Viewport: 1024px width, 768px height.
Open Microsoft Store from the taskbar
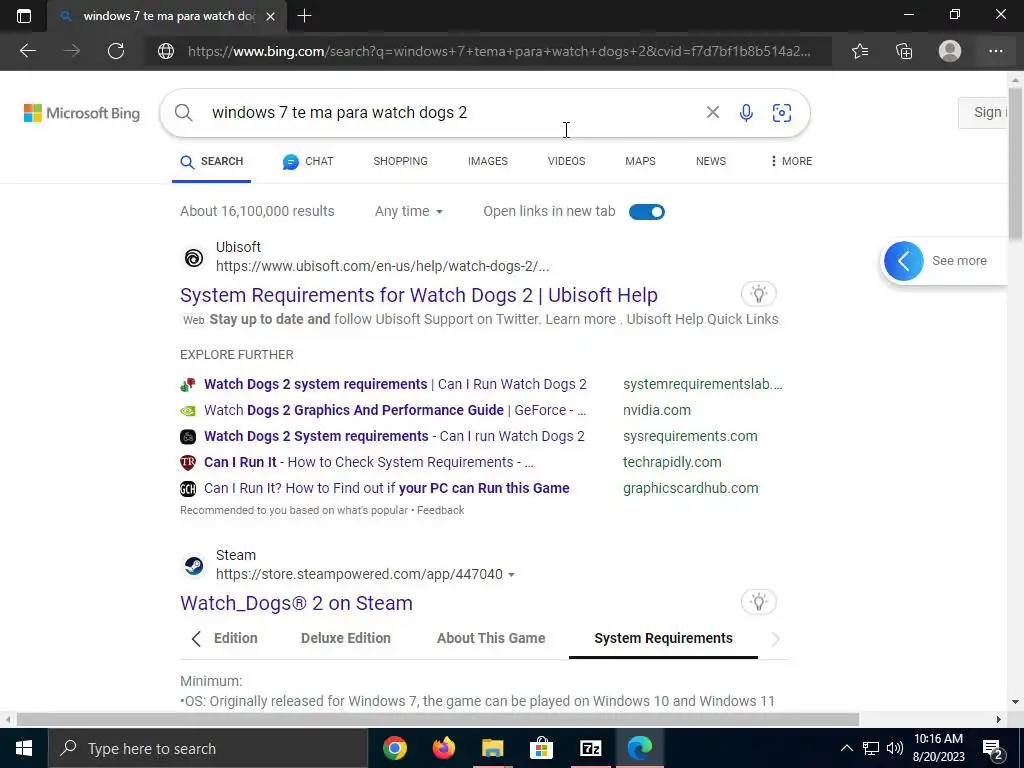(x=541, y=748)
